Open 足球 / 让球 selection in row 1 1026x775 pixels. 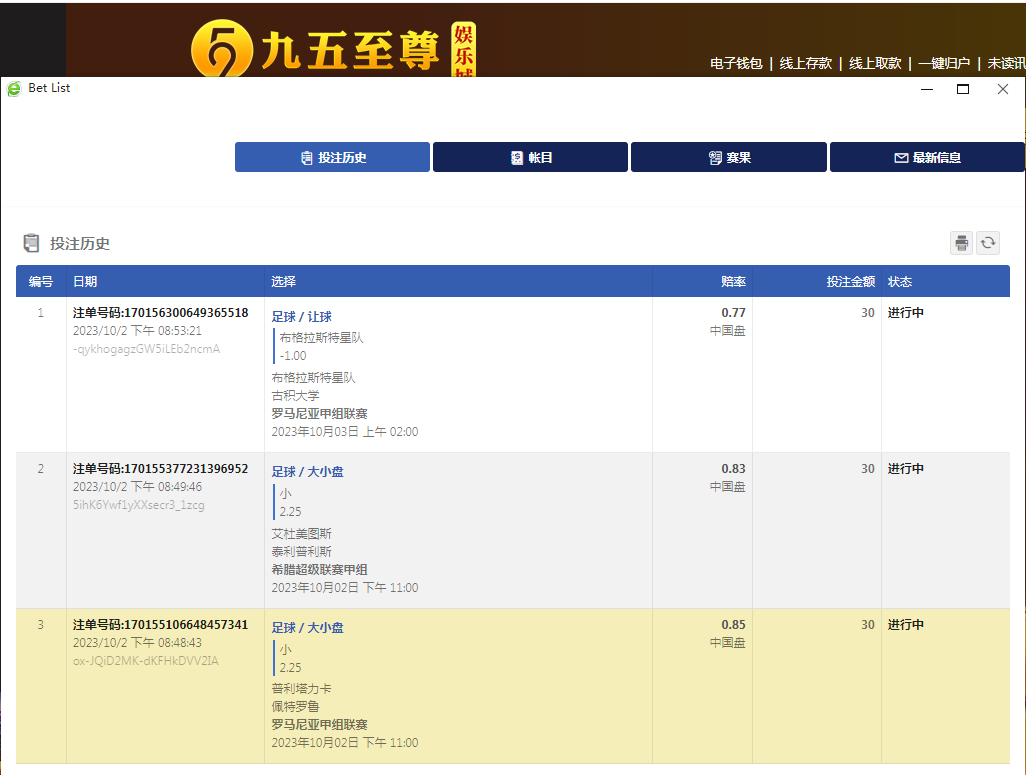[301, 317]
